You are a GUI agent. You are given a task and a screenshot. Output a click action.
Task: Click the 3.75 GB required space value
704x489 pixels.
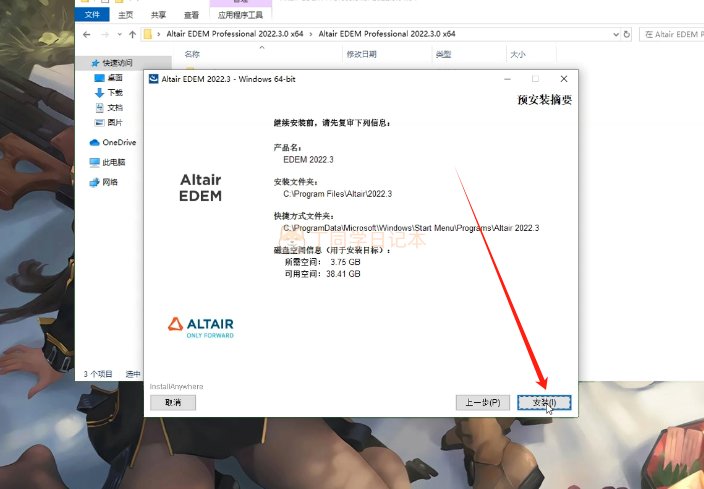pos(345,262)
